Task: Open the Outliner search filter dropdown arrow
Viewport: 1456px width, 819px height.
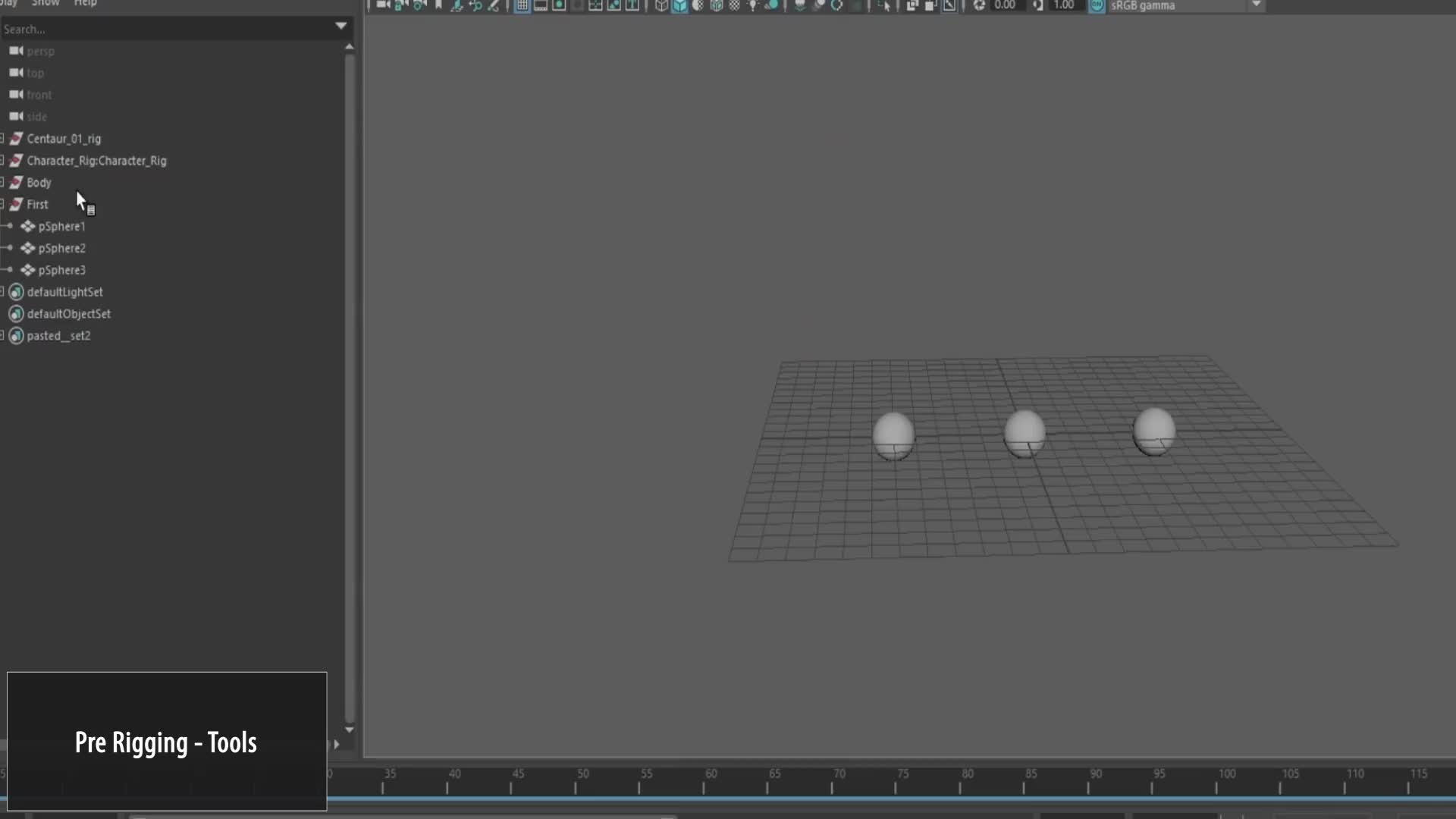Action: [x=341, y=27]
